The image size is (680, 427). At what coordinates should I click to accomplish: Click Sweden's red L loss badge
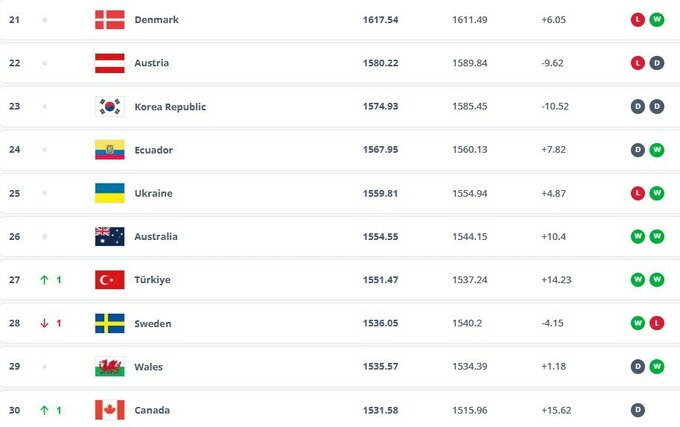(657, 324)
